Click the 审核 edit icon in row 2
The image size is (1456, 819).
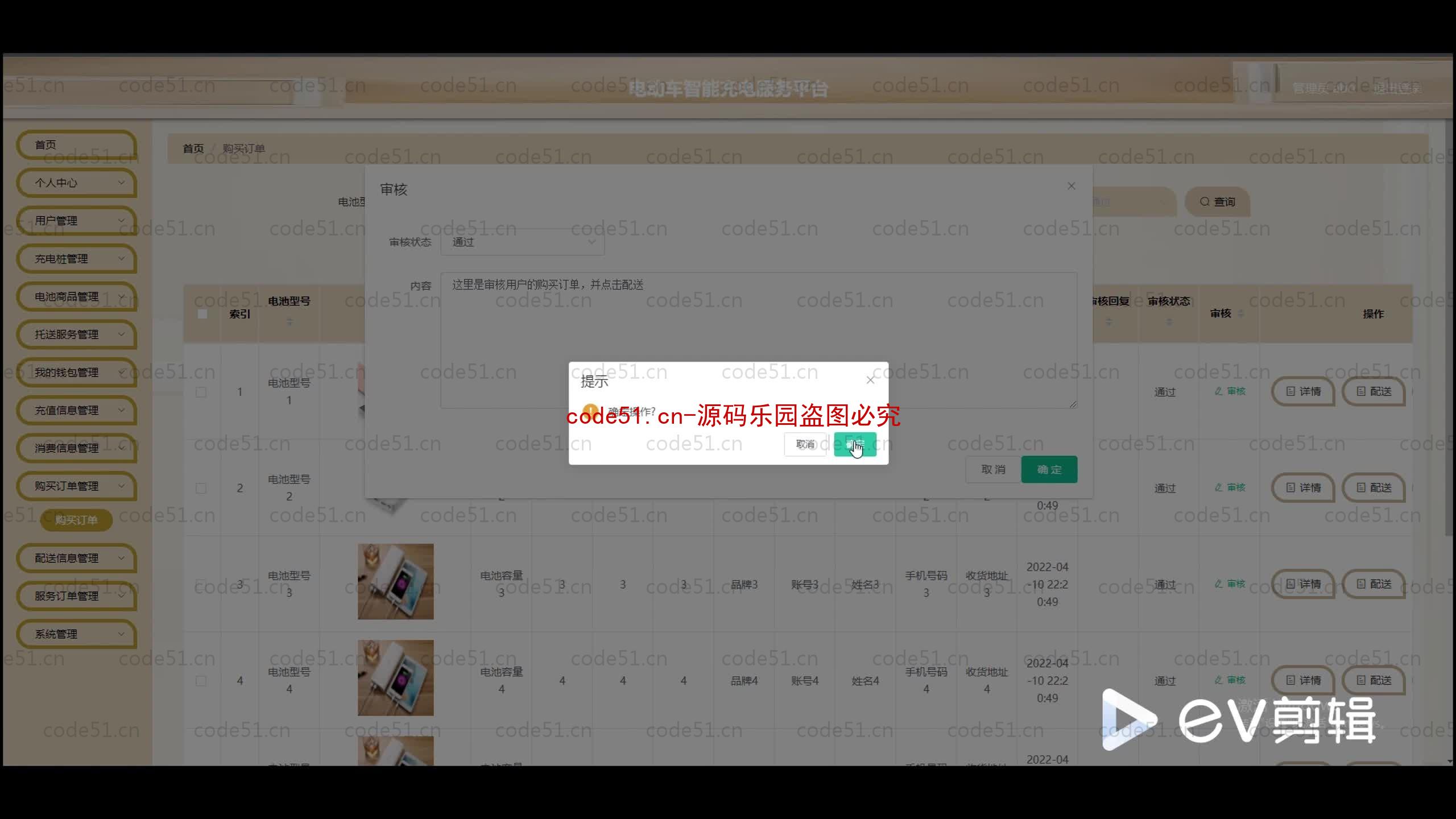tap(1230, 487)
